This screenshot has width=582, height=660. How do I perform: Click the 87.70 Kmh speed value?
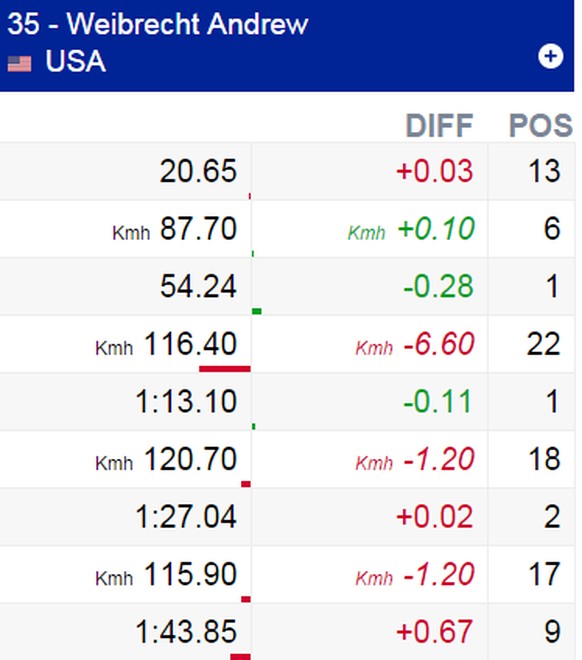point(198,229)
